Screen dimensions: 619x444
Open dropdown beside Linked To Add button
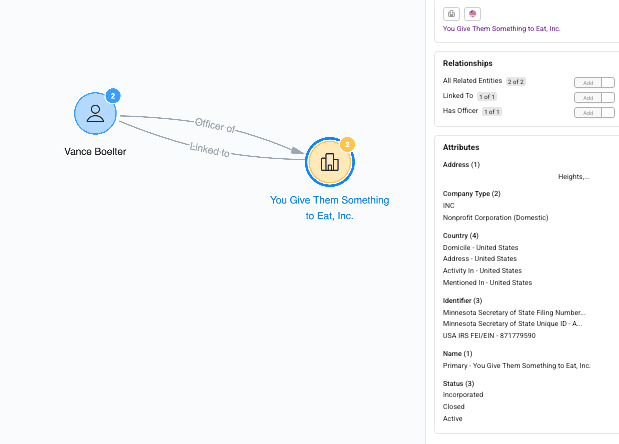607,97
